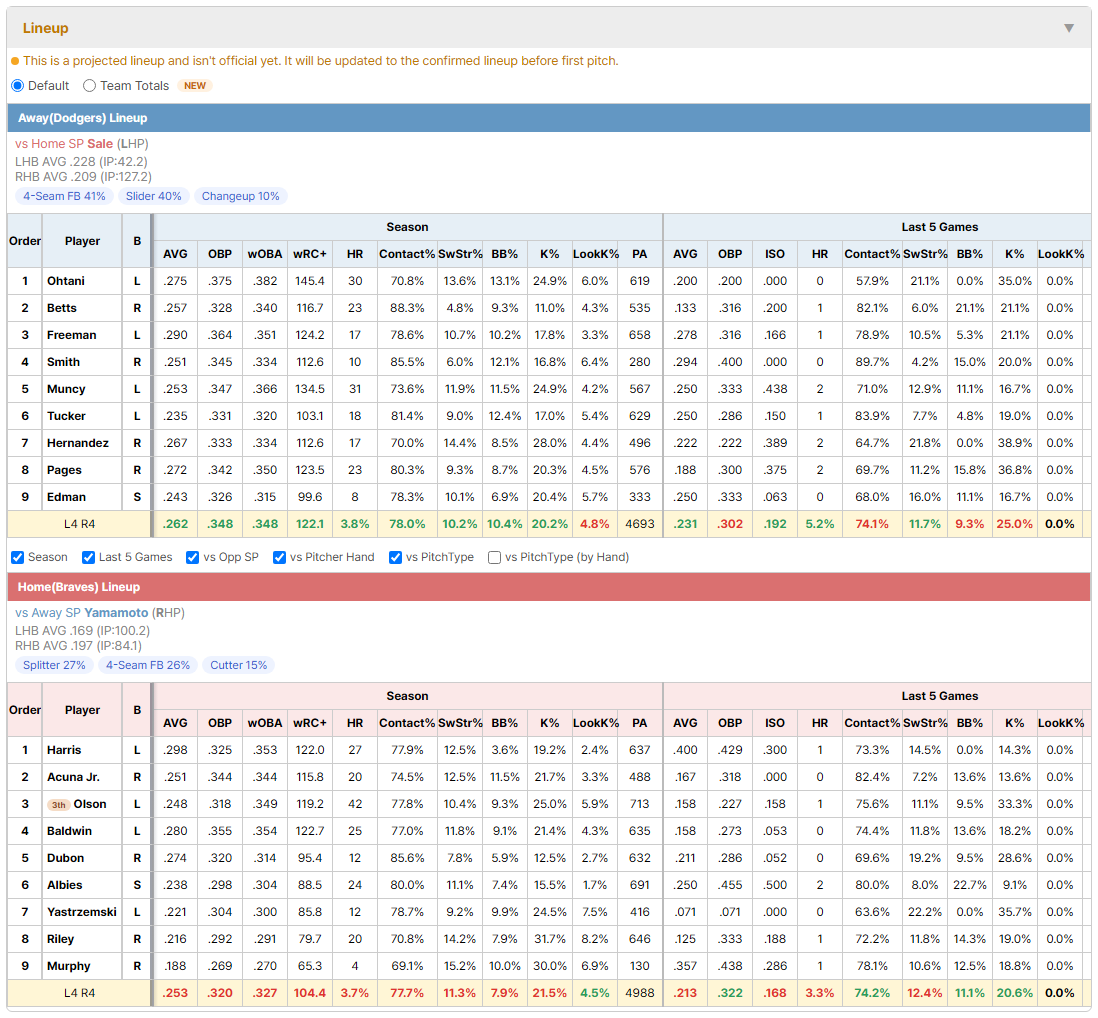The image size is (1098, 1018).
Task: Click the orange dot beside projected lineup notice
Action: click(x=15, y=61)
